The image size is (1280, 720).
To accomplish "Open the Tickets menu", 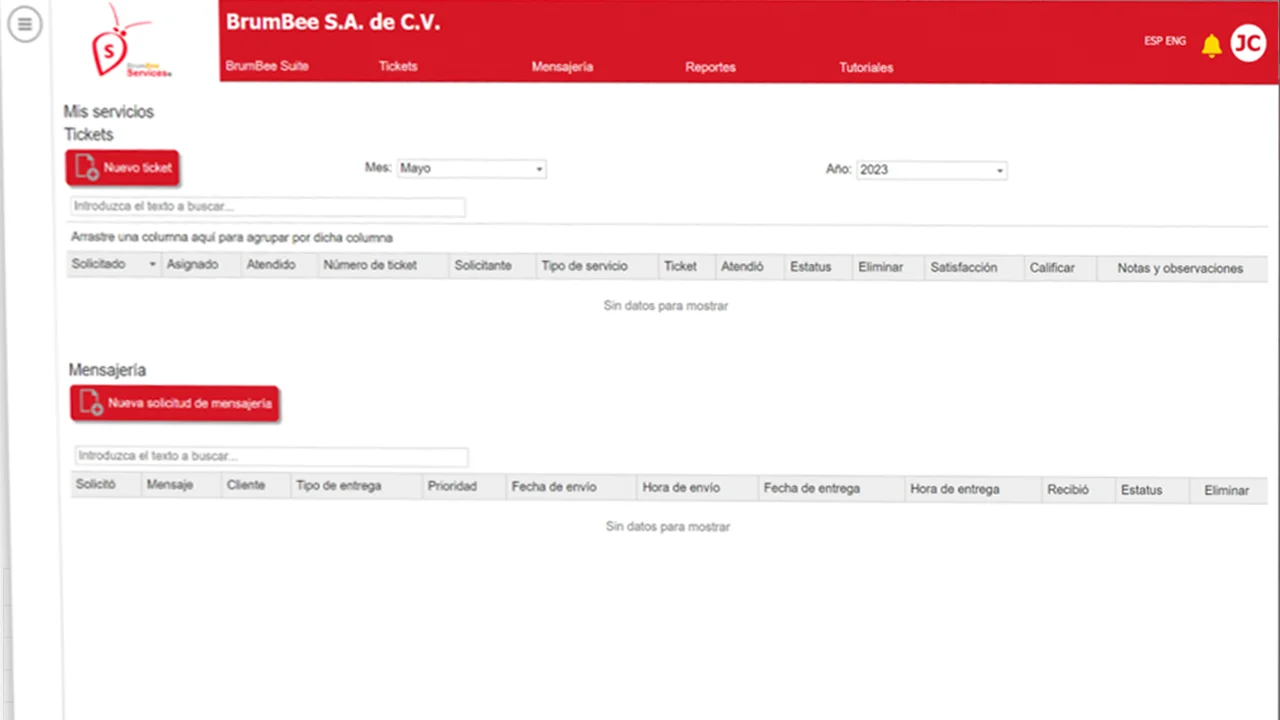I will (x=398, y=66).
